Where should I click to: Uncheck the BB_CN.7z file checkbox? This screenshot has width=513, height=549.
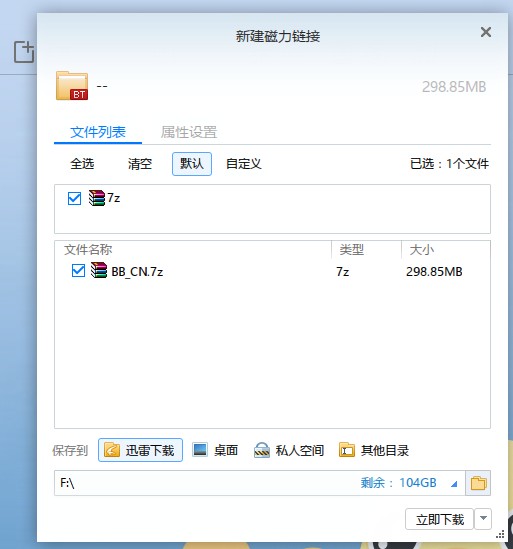click(78, 271)
